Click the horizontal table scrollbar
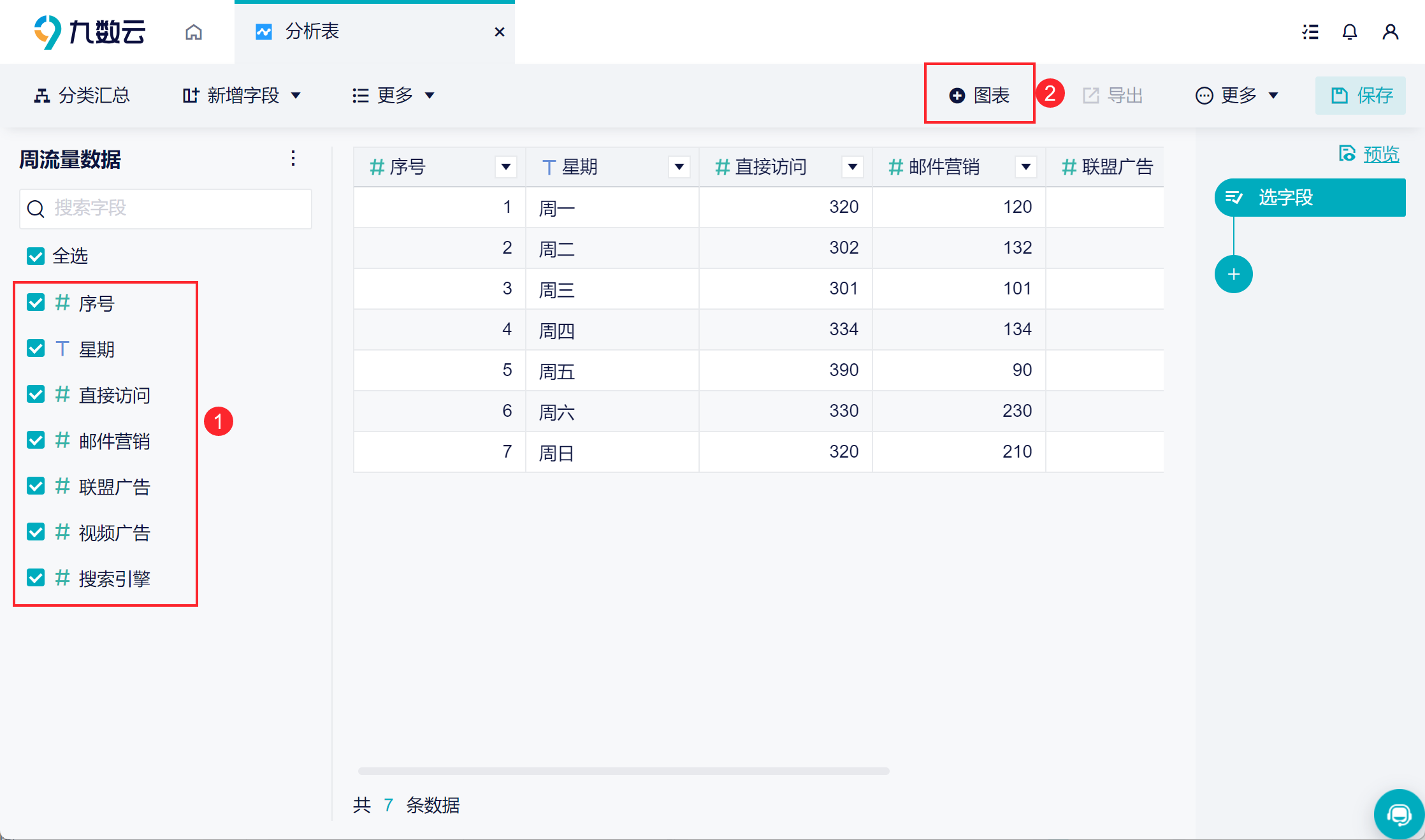 [623, 771]
